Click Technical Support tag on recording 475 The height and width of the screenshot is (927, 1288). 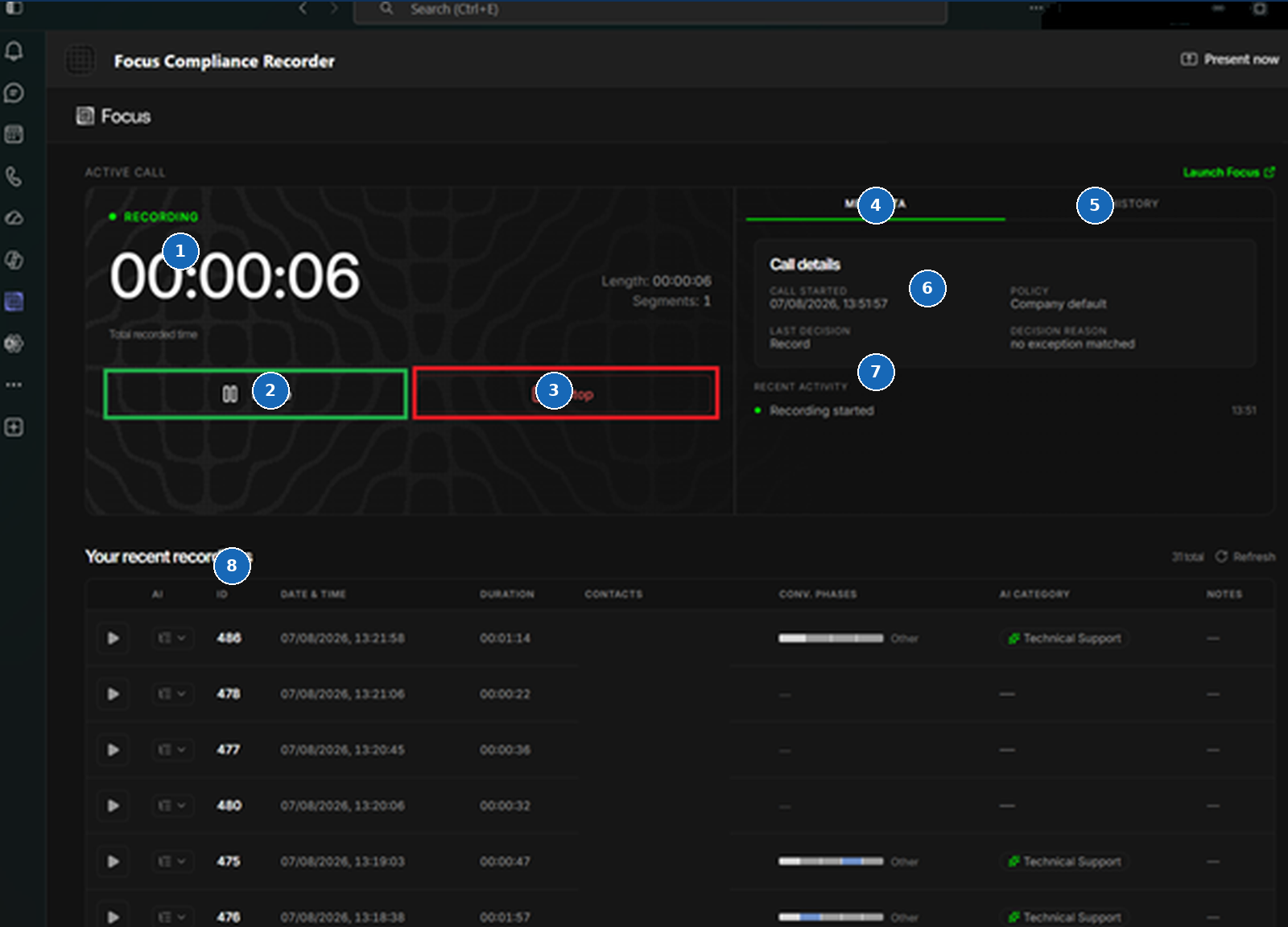[x=1064, y=862]
